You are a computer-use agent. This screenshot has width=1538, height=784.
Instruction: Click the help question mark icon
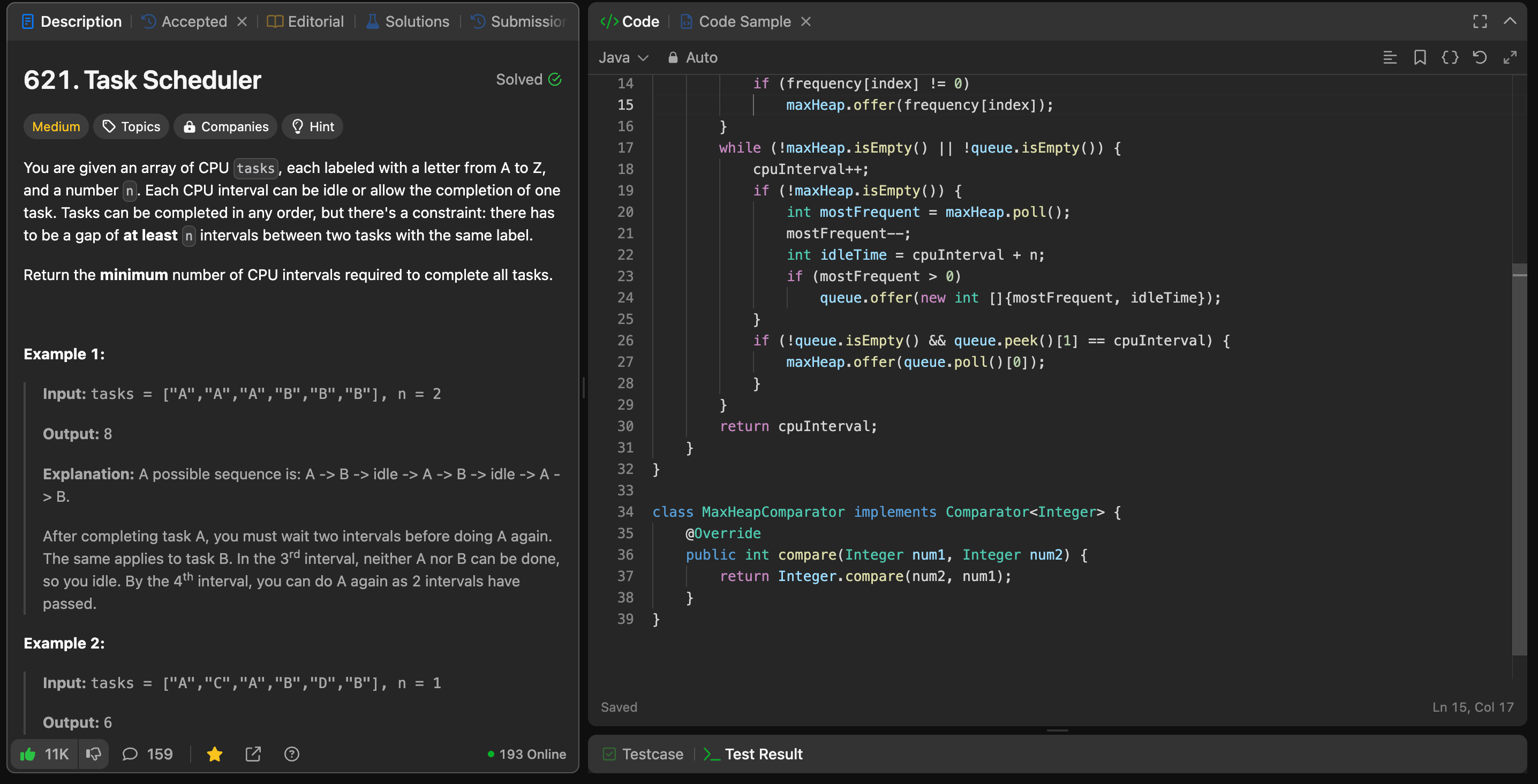click(x=291, y=753)
